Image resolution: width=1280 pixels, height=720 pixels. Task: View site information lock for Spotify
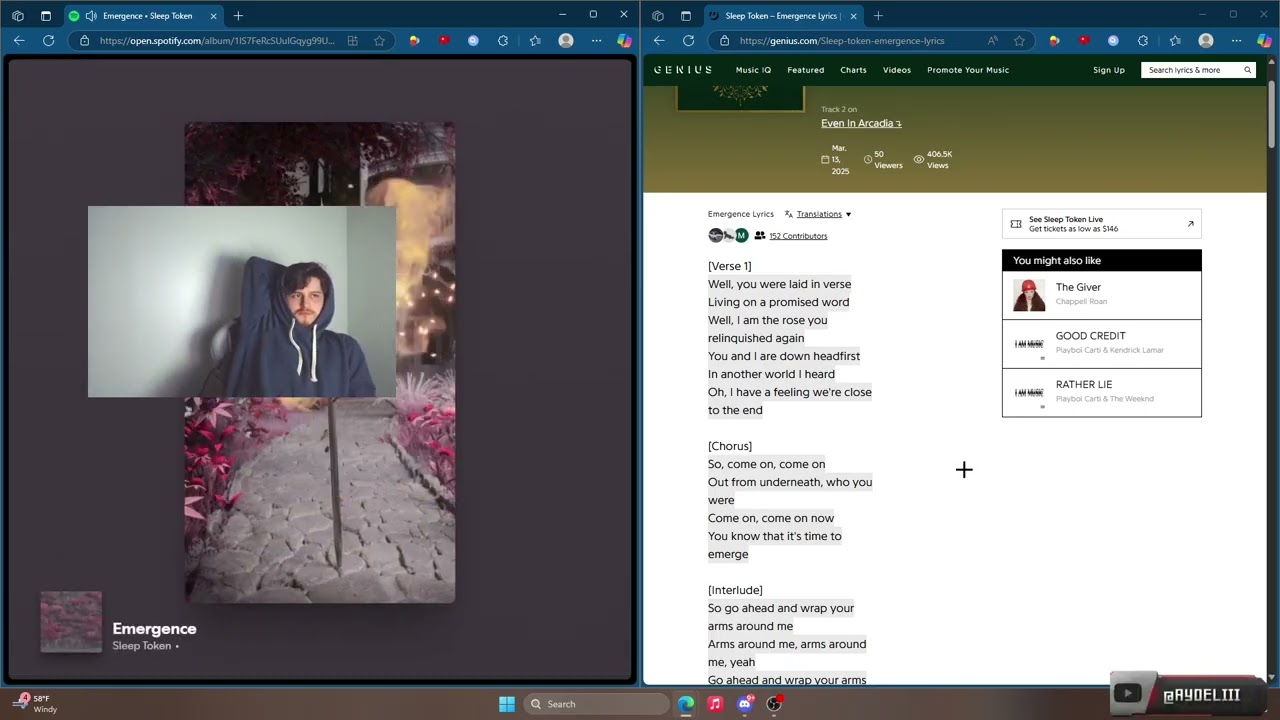tap(84, 41)
